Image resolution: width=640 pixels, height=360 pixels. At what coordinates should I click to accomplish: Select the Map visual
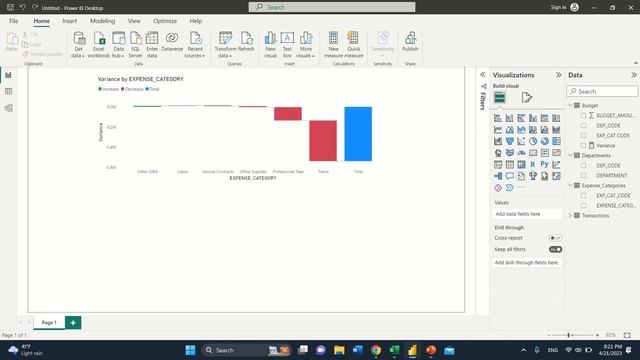498,153
